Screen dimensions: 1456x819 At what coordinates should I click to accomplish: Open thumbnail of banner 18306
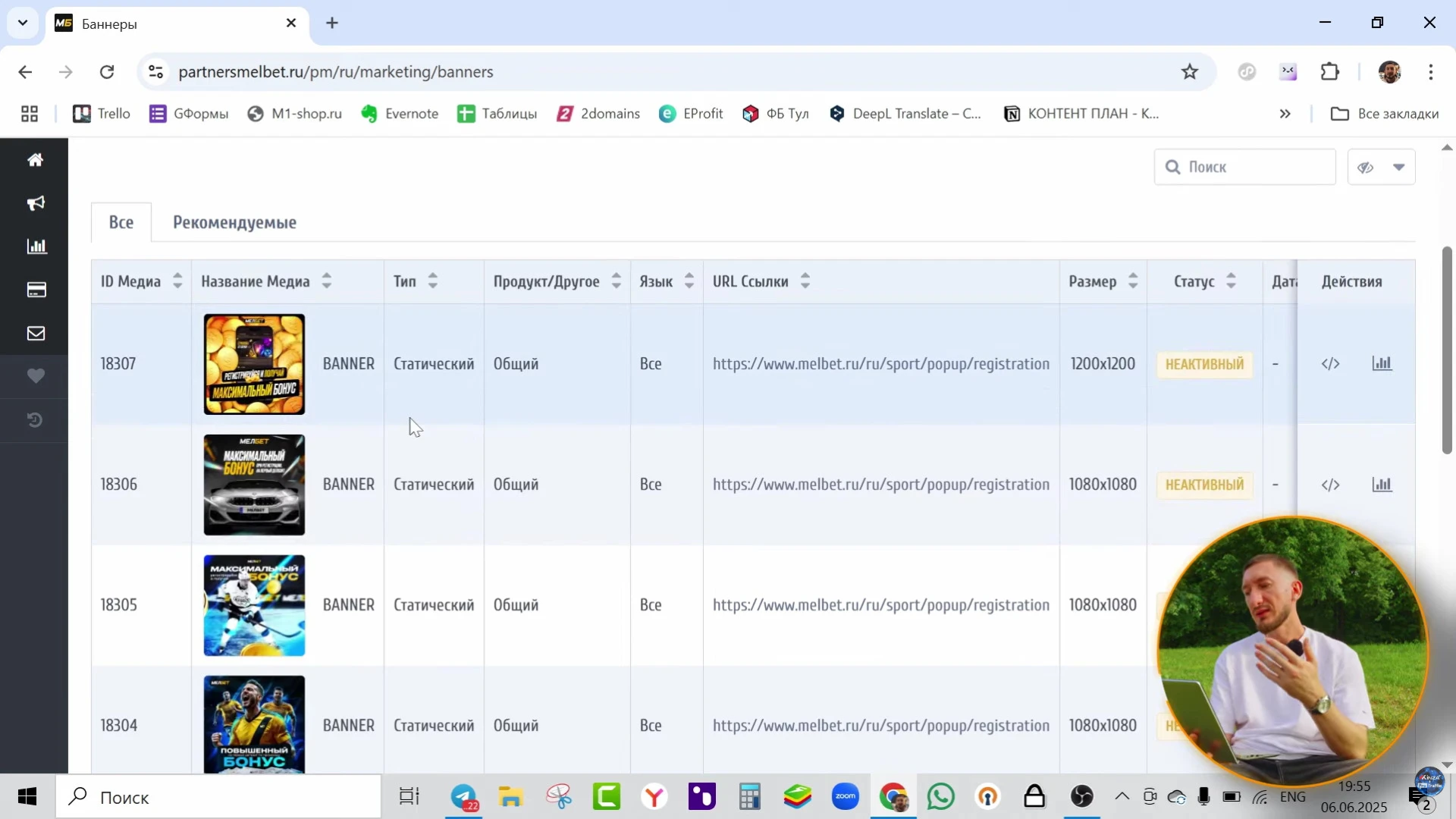254,485
